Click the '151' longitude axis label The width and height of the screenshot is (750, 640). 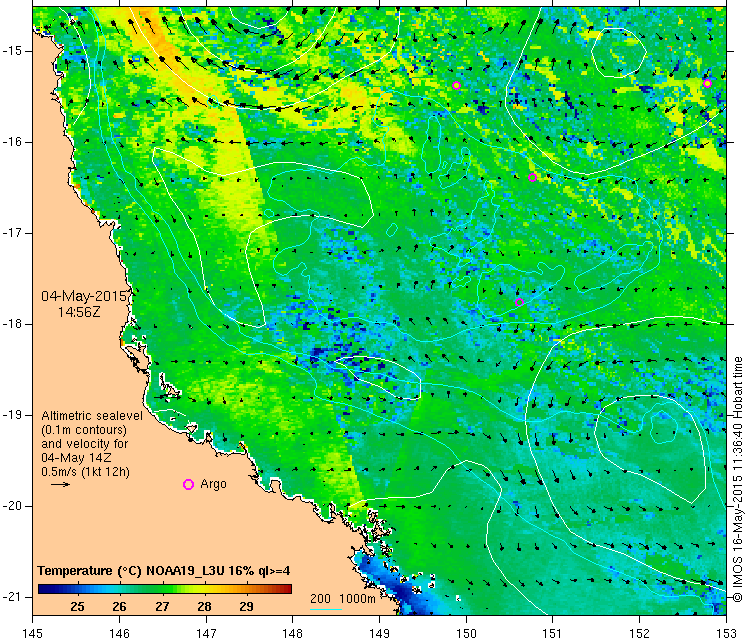point(552,633)
